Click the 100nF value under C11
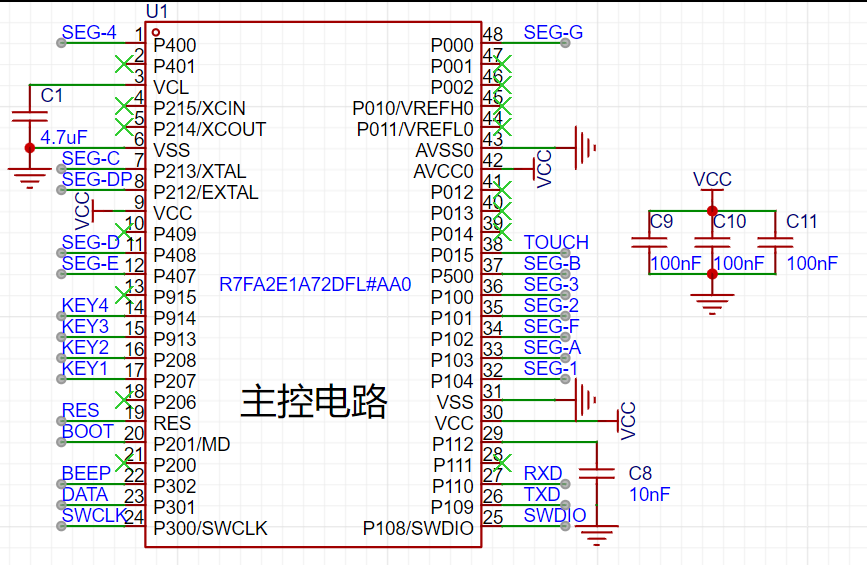 812,264
